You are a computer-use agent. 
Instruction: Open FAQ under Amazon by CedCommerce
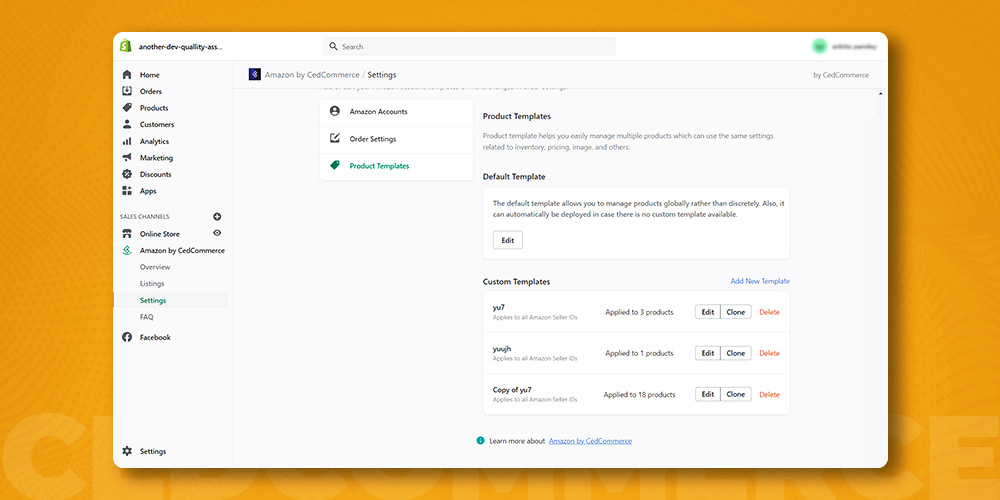coord(147,317)
